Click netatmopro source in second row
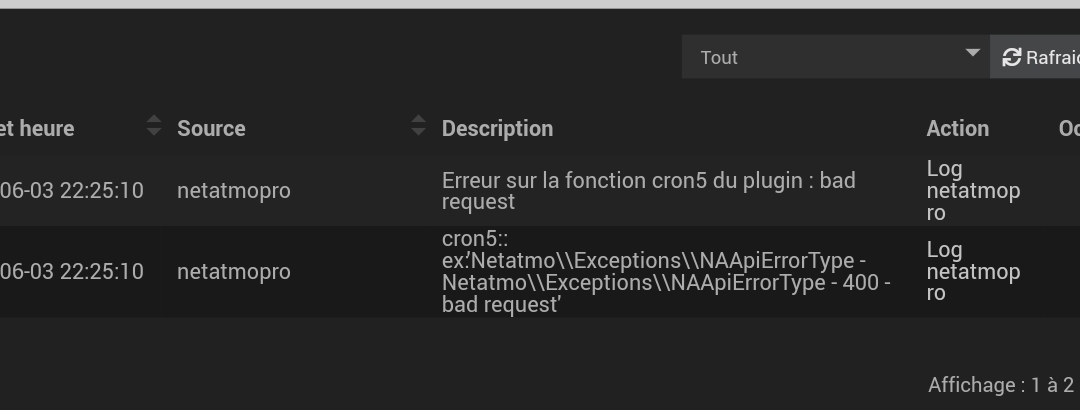Screen dimensions: 1080x410 pos(233,271)
